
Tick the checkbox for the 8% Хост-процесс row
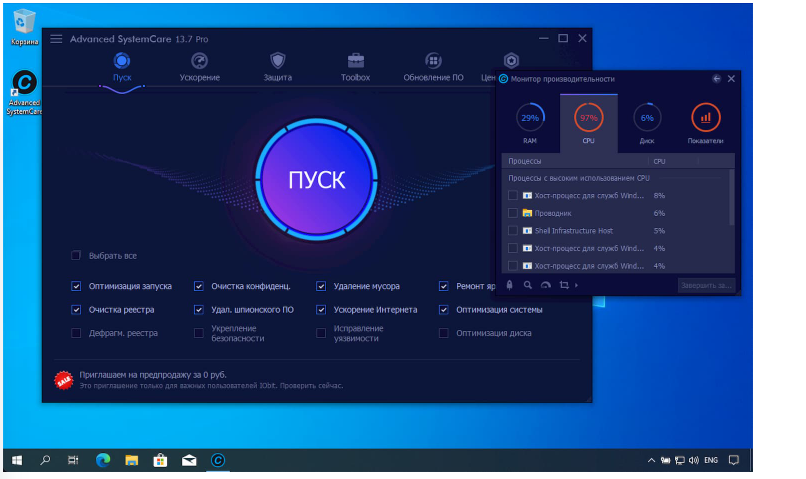click(x=512, y=195)
